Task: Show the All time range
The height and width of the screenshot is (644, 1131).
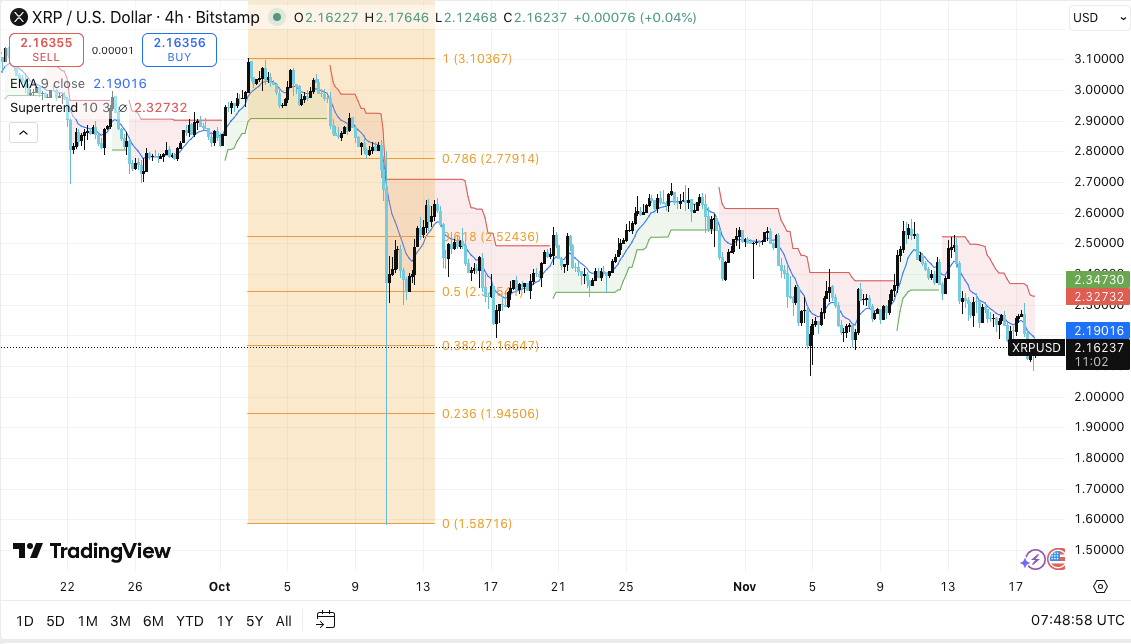Action: [x=283, y=621]
